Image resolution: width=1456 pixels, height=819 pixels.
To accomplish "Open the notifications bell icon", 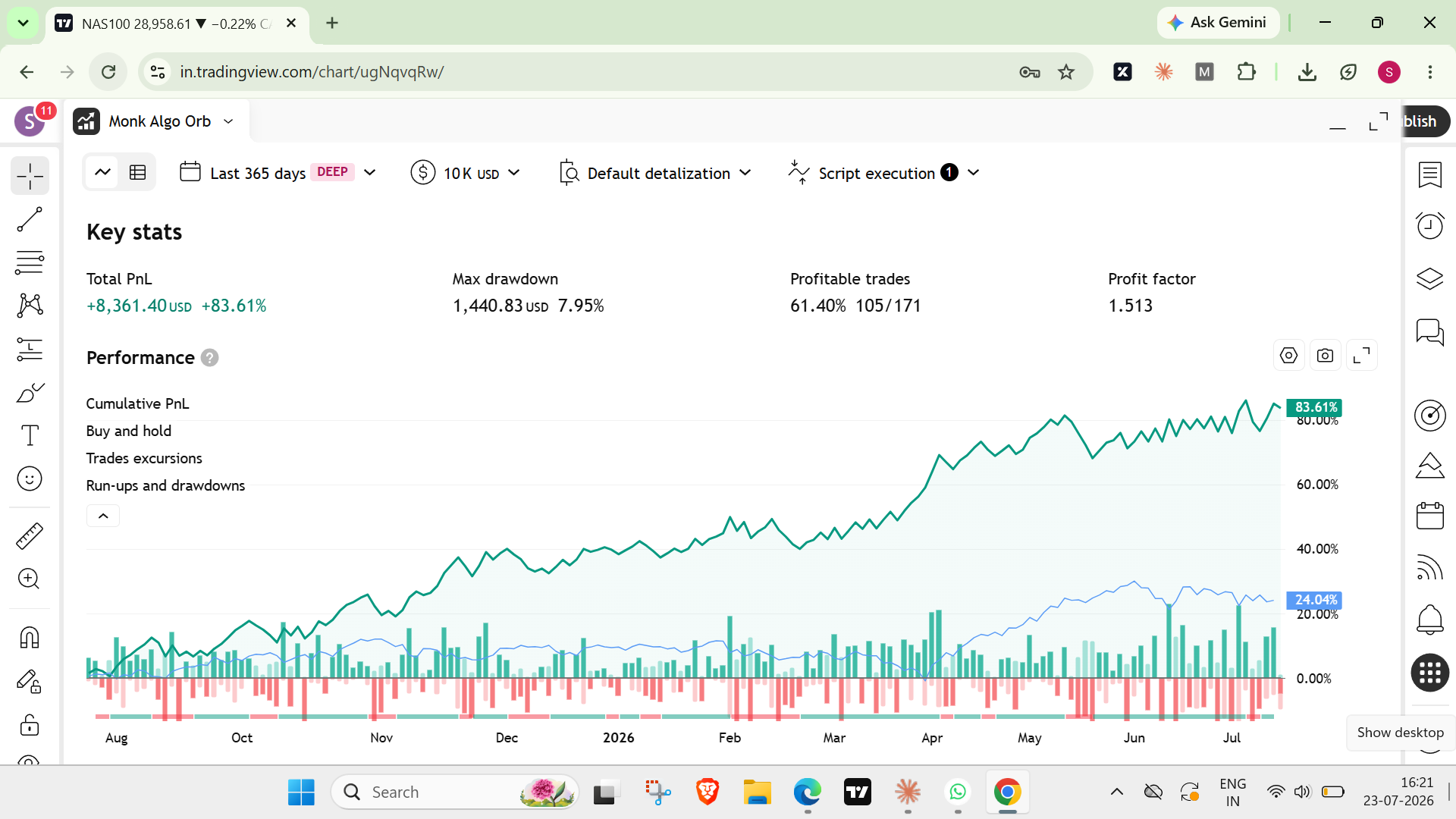I will 1430,620.
